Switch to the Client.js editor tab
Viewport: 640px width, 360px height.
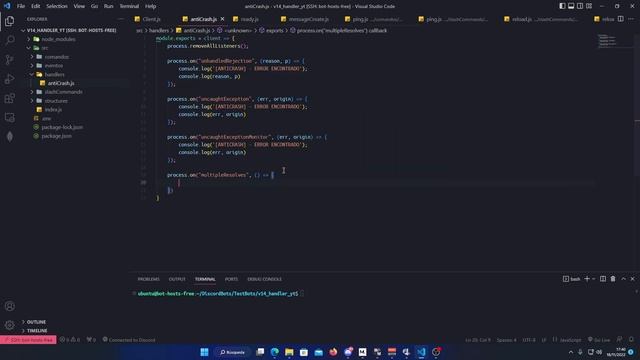151,19
